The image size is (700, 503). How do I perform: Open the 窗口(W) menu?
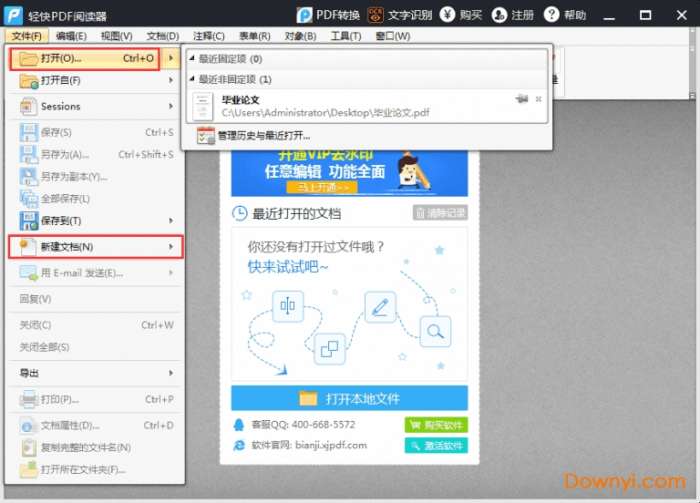(393, 36)
